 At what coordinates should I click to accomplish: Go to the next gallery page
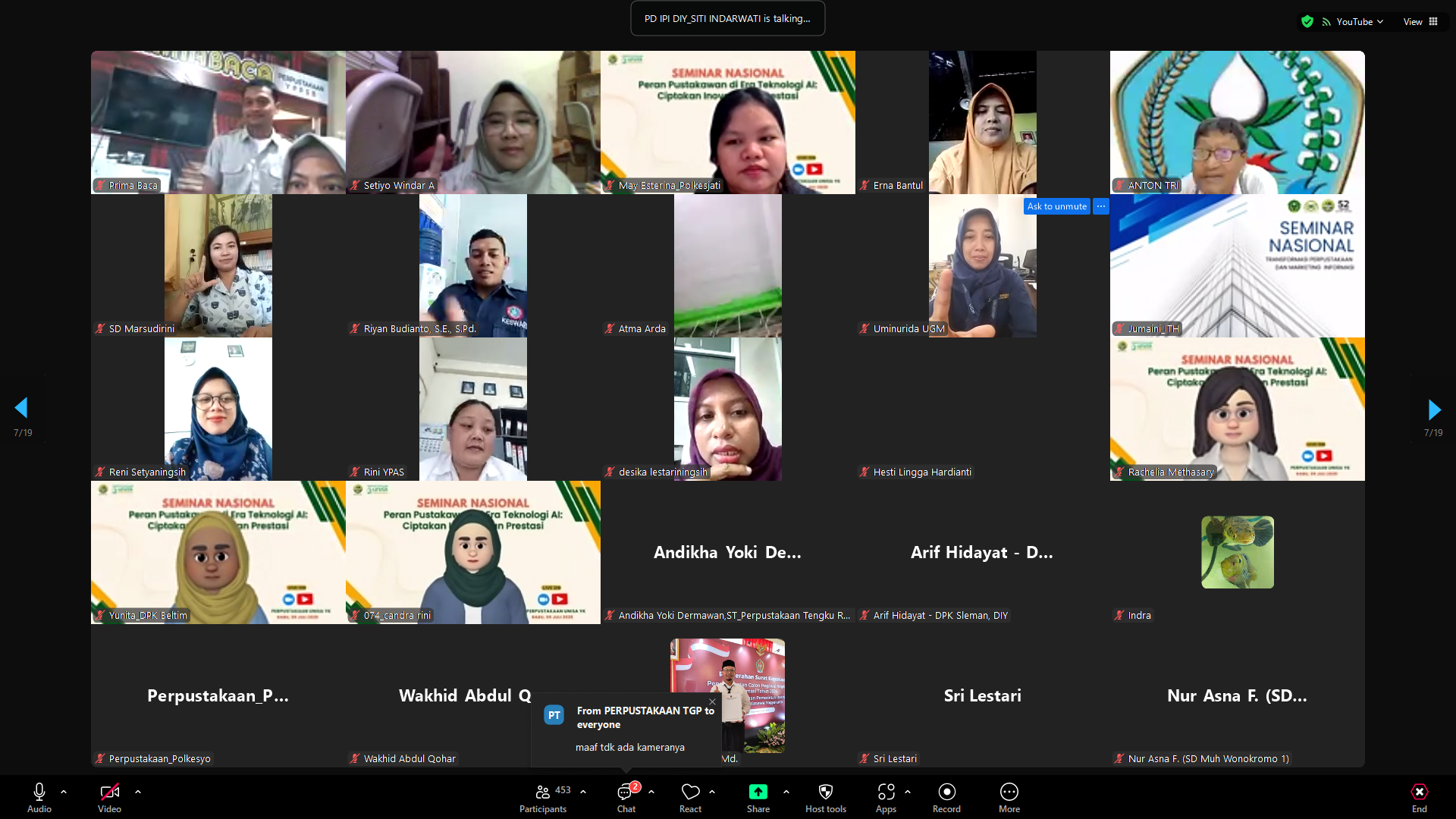1434,410
